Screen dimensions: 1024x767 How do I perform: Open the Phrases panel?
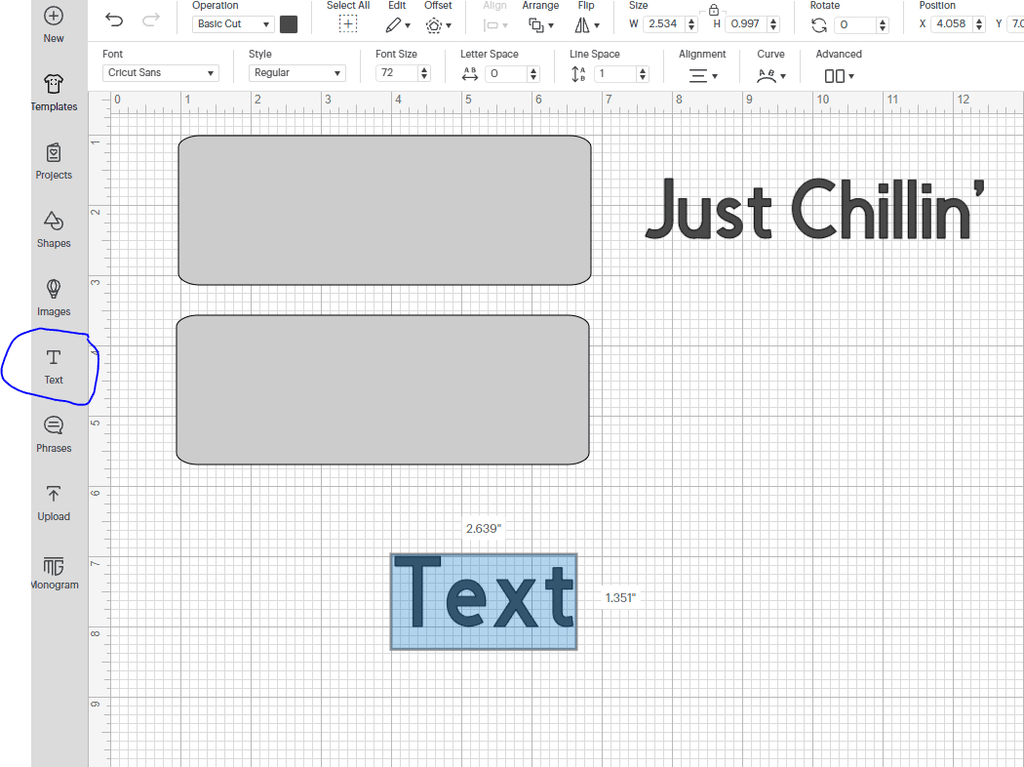(x=54, y=434)
